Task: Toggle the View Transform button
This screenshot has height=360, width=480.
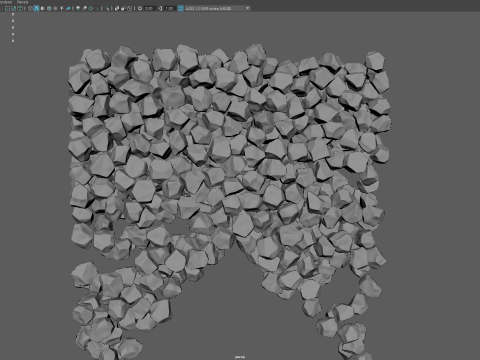Action: (x=180, y=8)
